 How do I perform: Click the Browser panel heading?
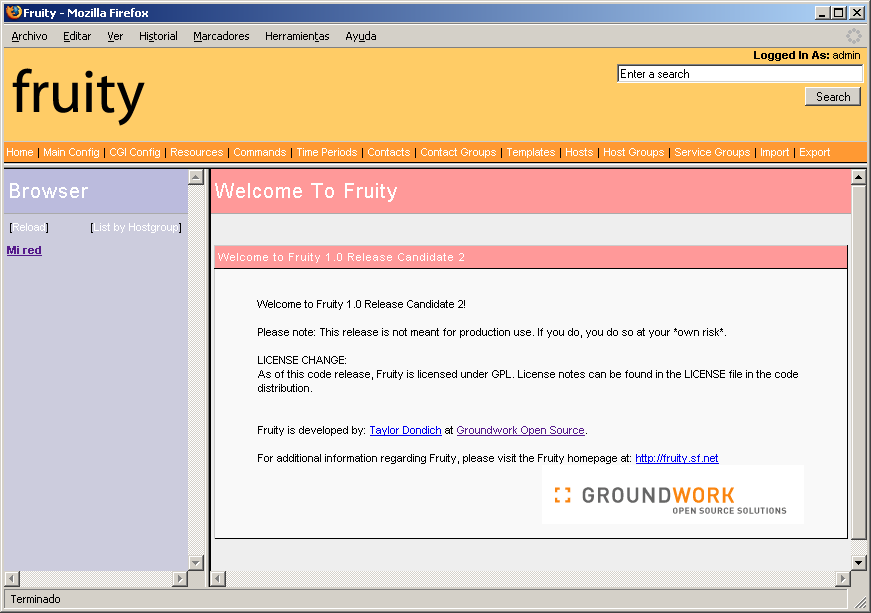click(x=49, y=191)
